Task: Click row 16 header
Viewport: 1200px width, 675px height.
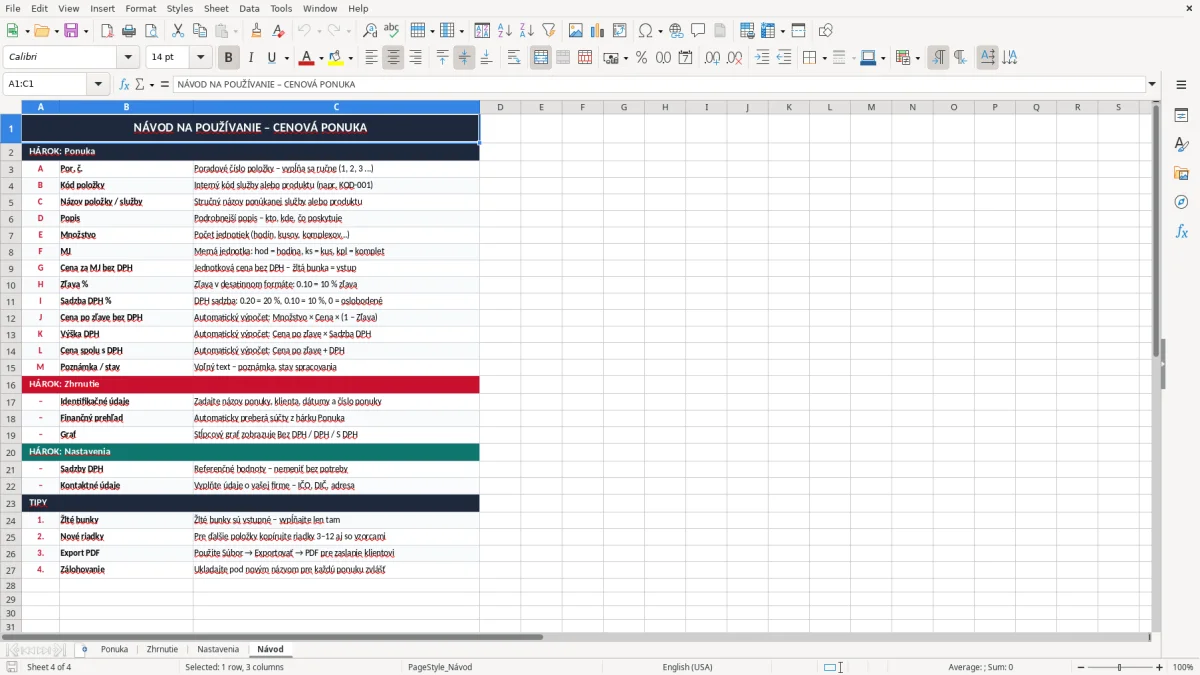Action: (x=11, y=384)
